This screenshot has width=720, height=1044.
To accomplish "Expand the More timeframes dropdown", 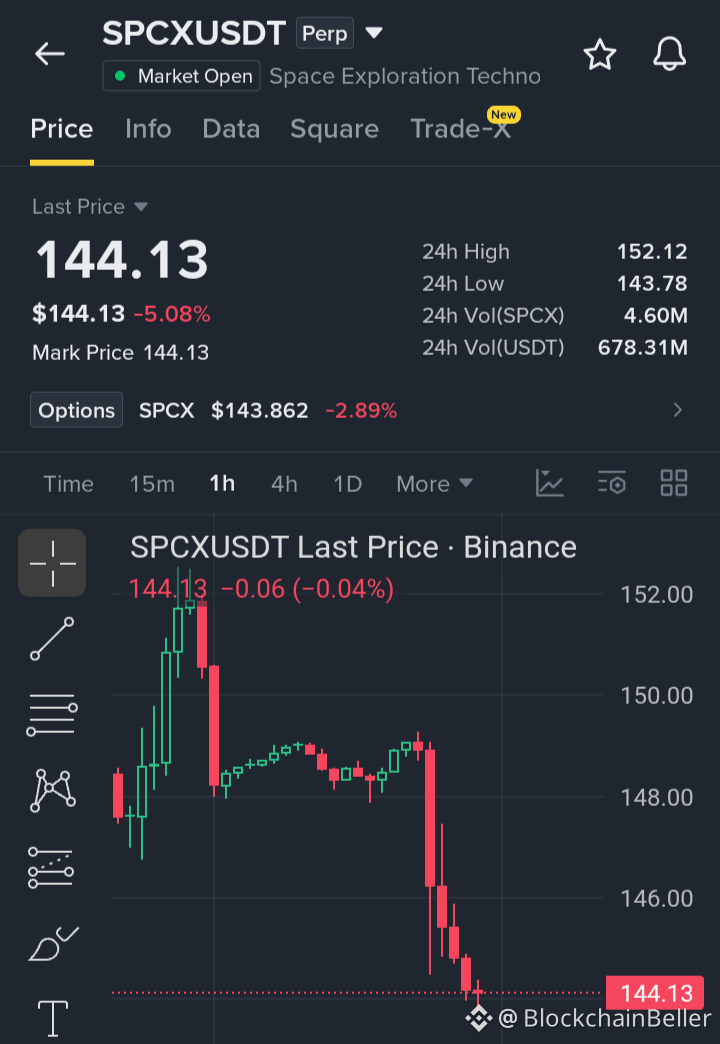I will click(x=434, y=484).
